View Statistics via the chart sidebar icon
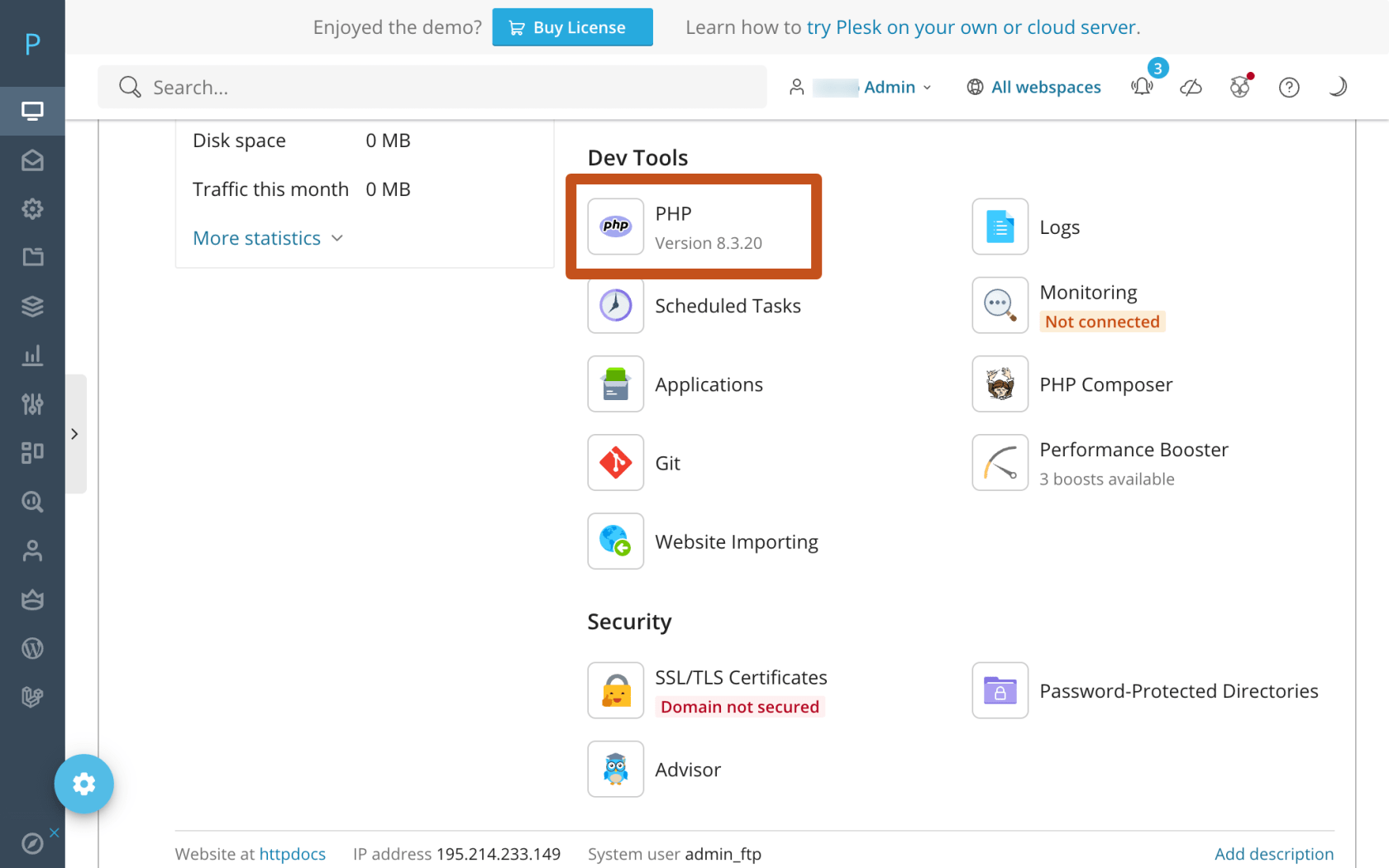This screenshot has width=1389, height=868. (33, 355)
